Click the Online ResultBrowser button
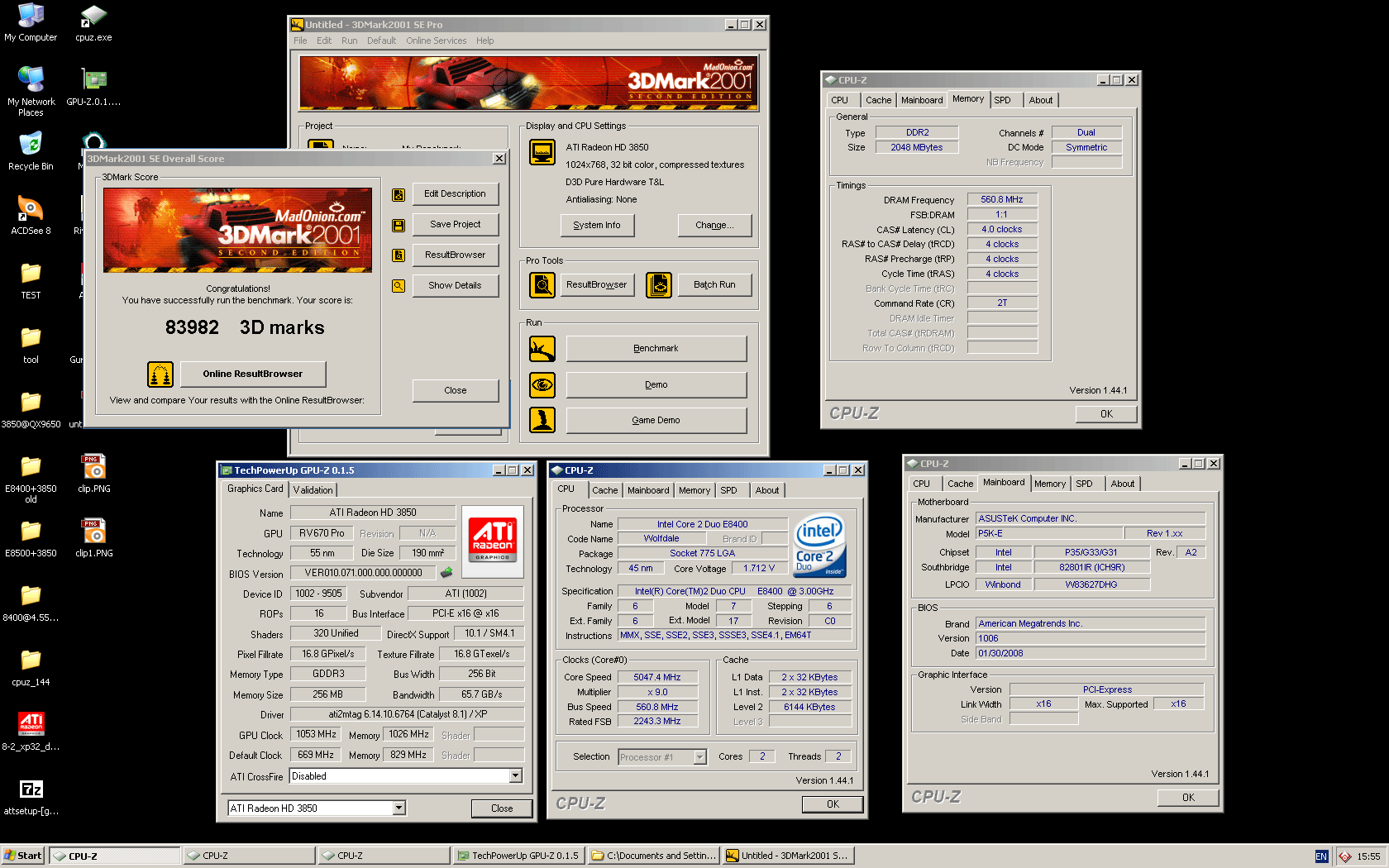This screenshot has height=868, width=1389. pos(253,374)
